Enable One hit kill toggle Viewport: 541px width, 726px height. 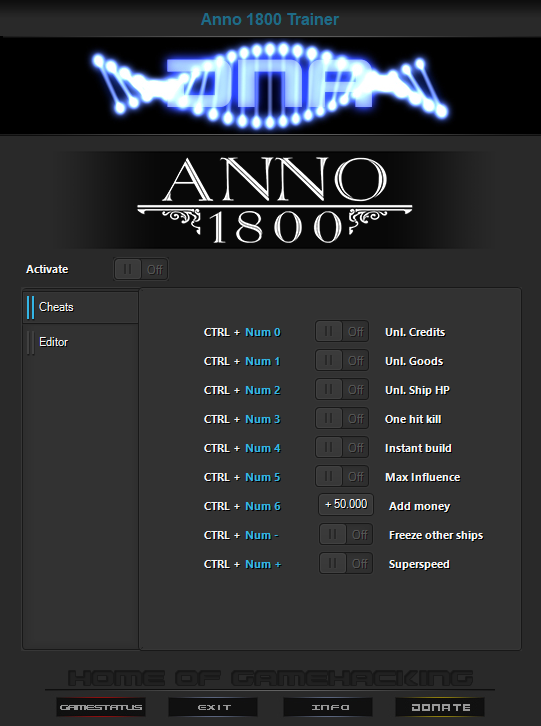[x=342, y=419]
